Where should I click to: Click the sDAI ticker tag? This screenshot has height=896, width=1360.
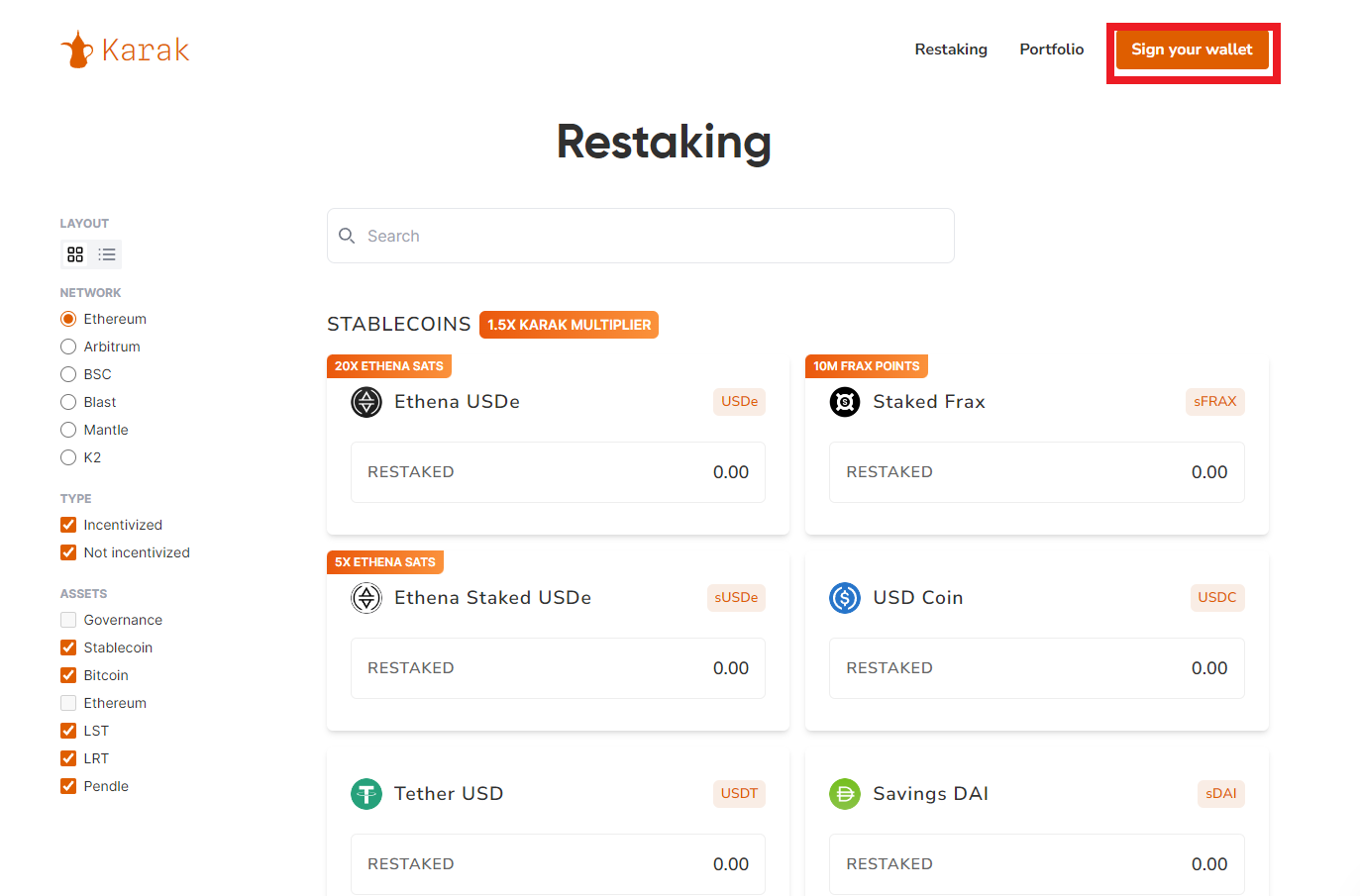click(1221, 794)
